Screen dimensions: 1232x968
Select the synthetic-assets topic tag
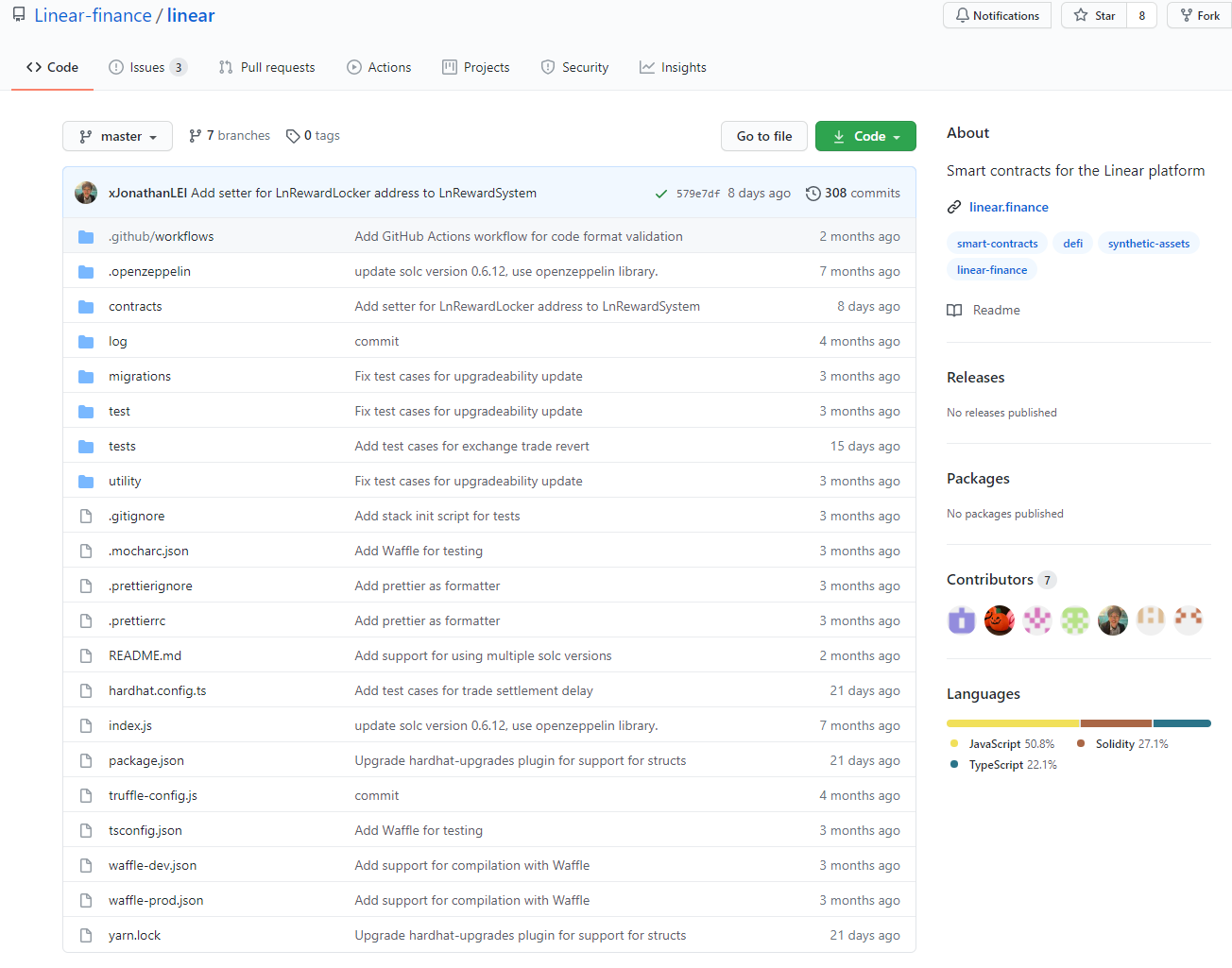click(1149, 244)
